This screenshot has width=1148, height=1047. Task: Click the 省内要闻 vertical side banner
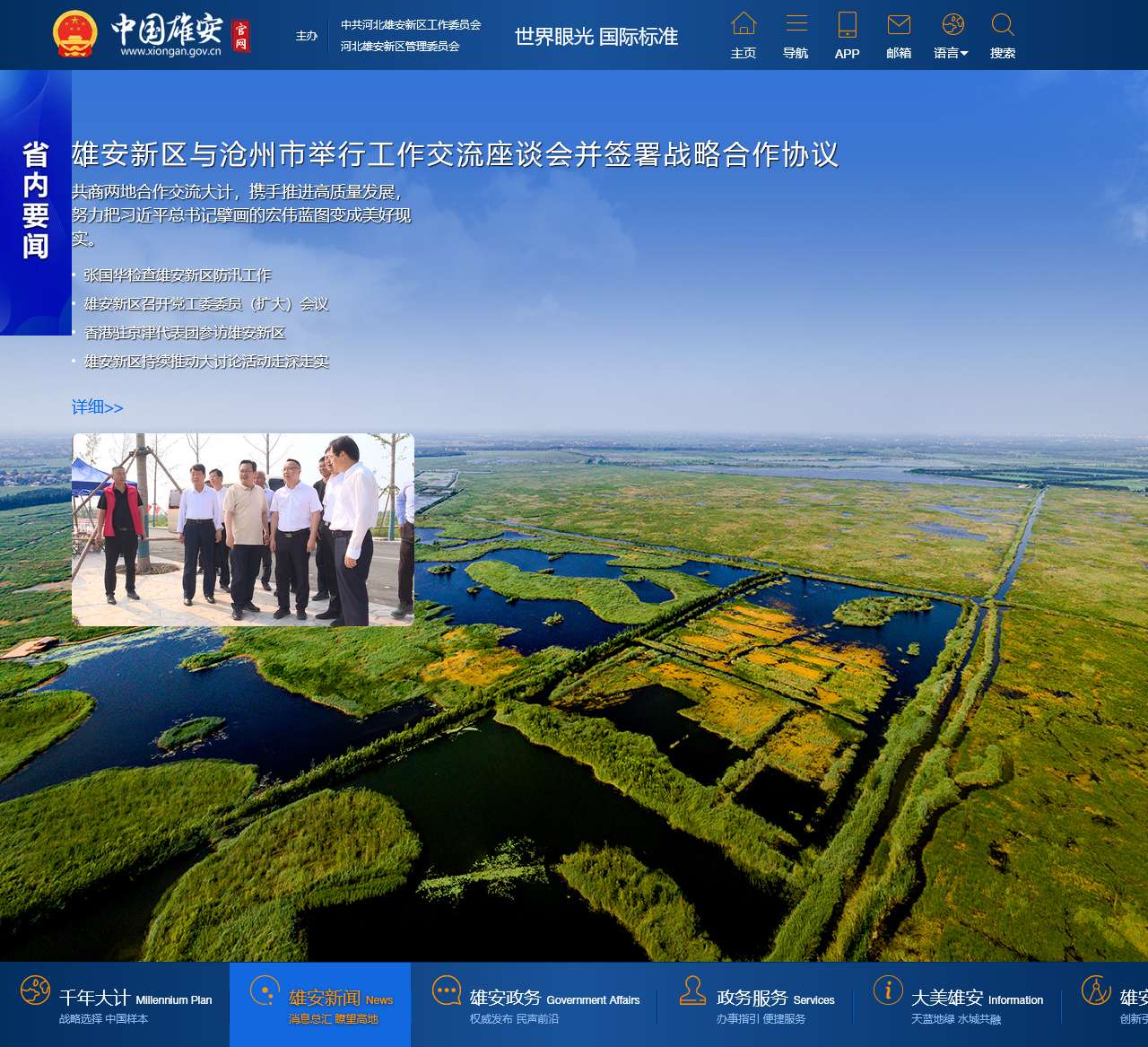pyautogui.click(x=35, y=202)
